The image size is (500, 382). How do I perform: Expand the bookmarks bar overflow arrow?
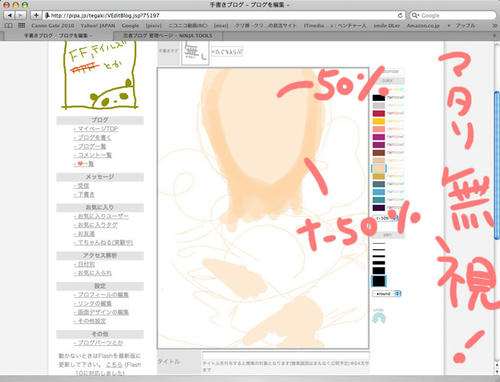(494, 26)
